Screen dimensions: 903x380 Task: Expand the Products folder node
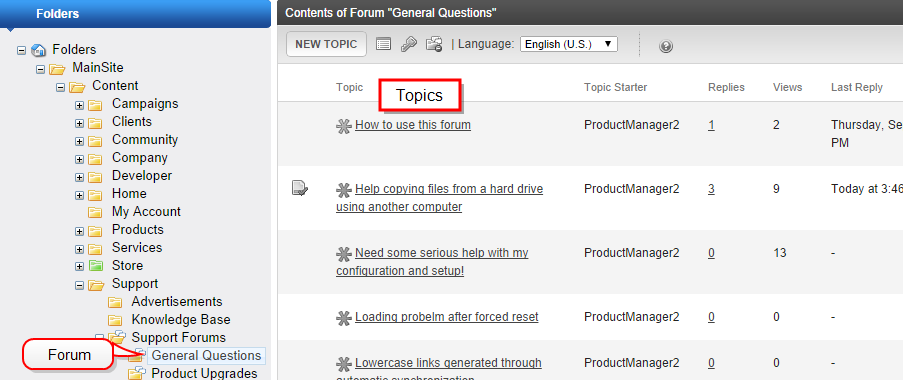click(79, 231)
